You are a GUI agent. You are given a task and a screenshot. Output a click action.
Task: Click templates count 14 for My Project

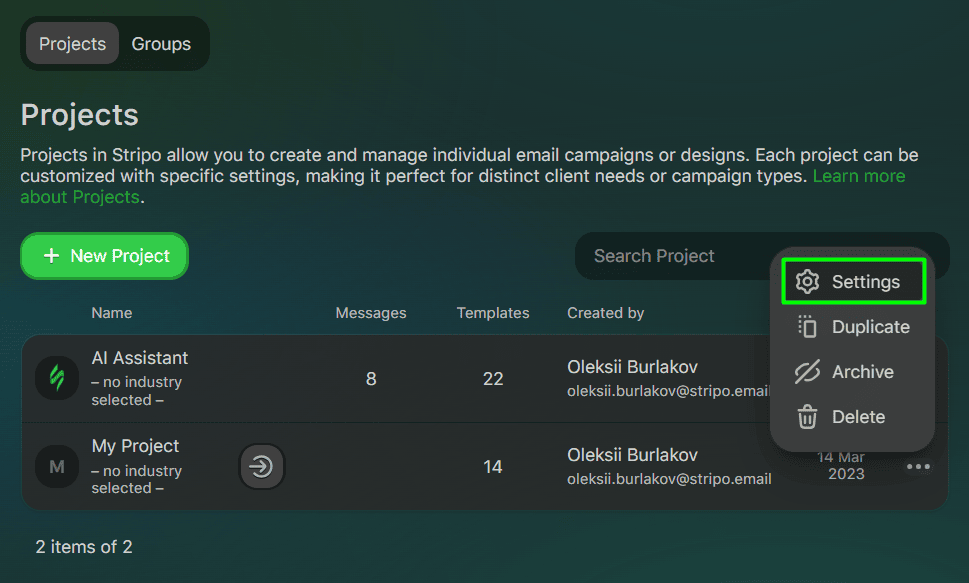493,467
